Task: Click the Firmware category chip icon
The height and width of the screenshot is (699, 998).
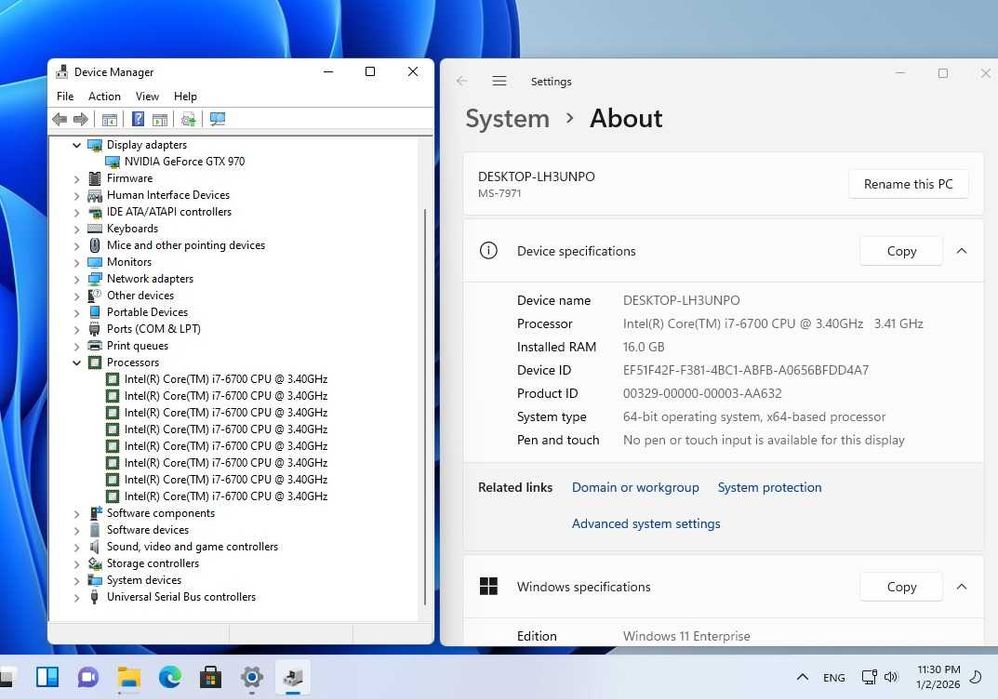Action: (x=95, y=178)
